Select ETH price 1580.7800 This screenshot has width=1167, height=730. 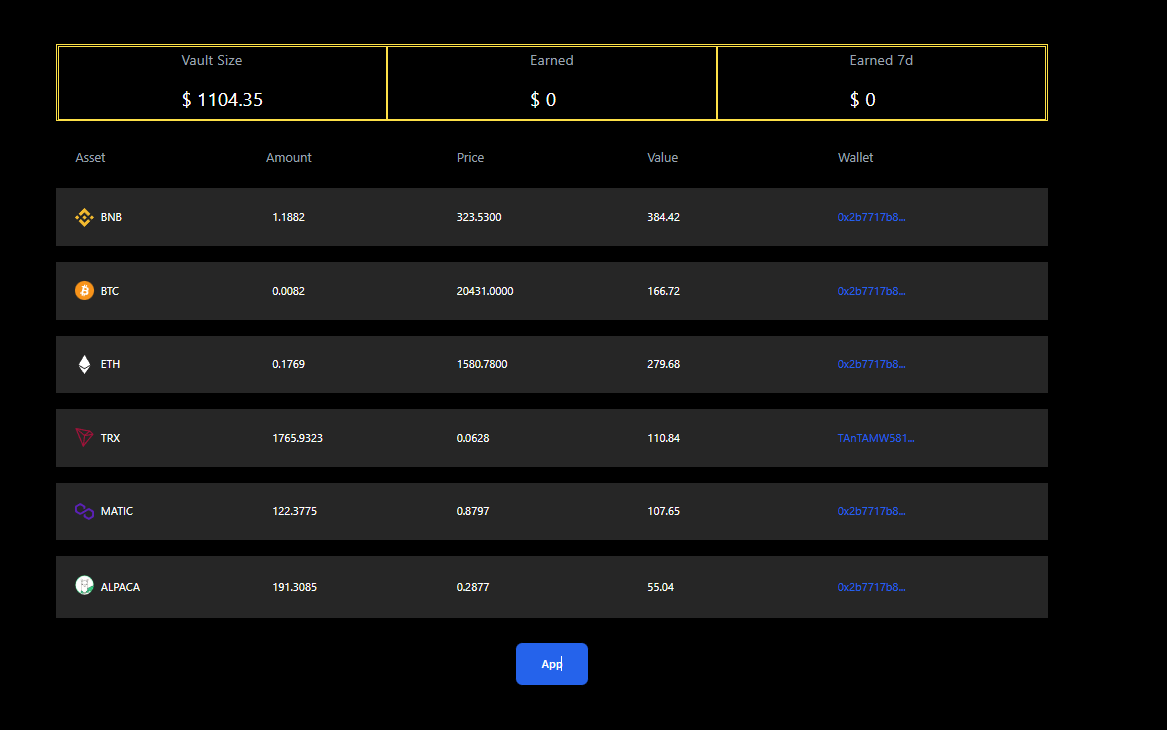tap(482, 364)
